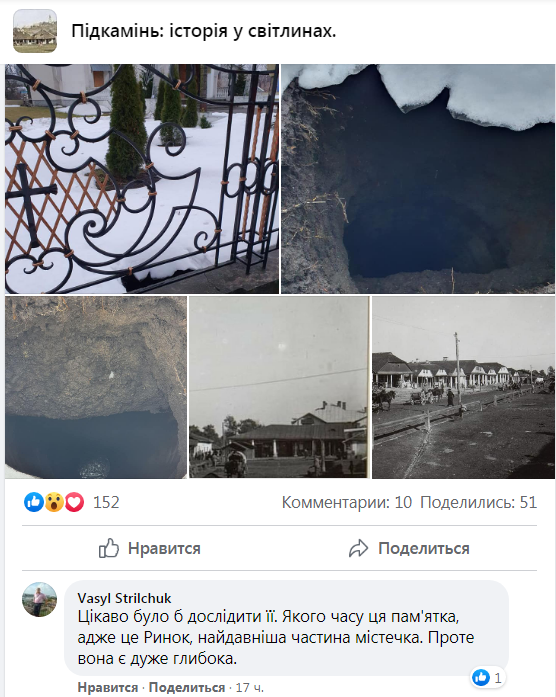Open the Підкамінь: історія у світлинах page
556x697 pixels.
click(204, 31)
